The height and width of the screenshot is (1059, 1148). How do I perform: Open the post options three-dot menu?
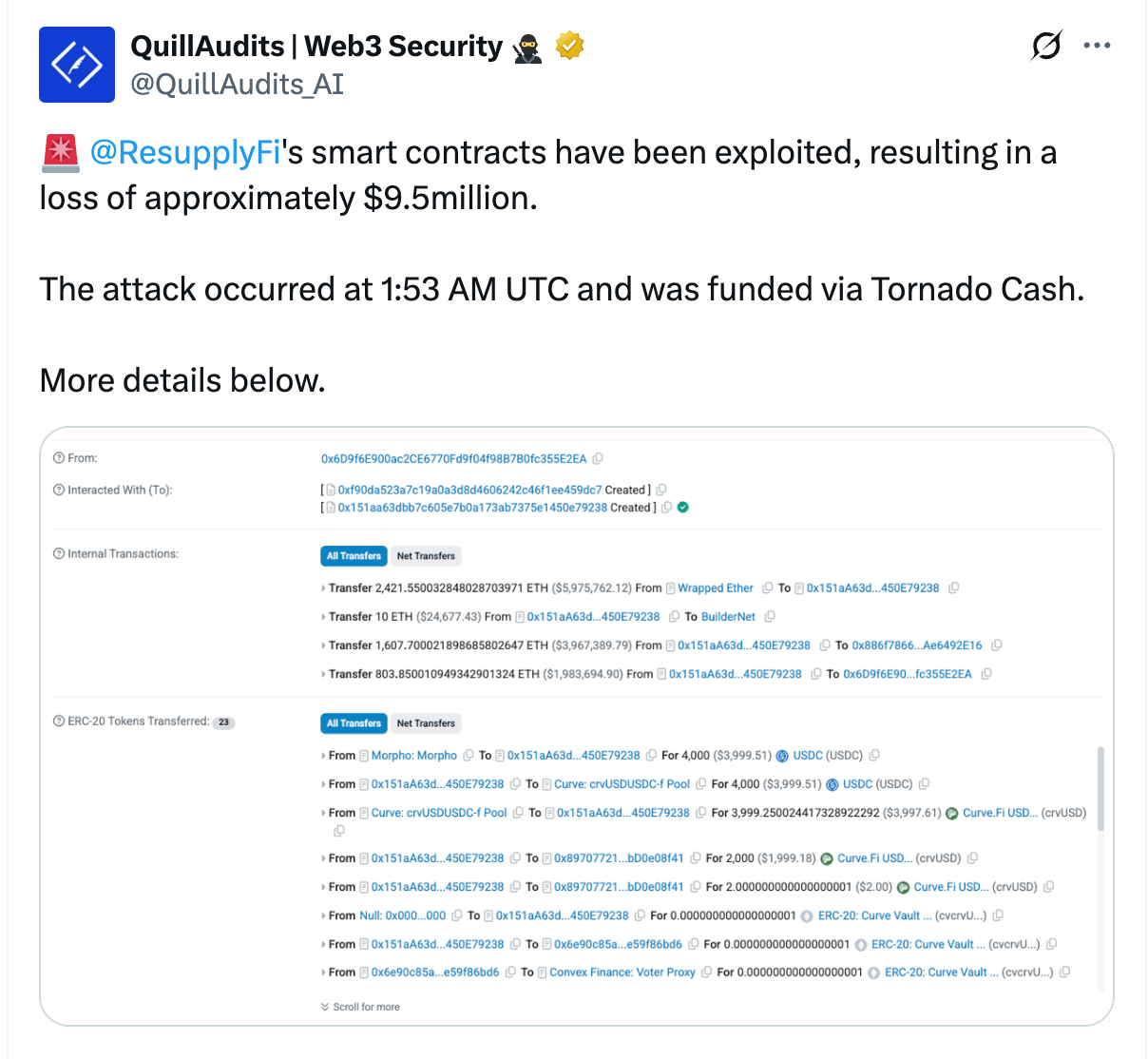pyautogui.click(x=1098, y=45)
